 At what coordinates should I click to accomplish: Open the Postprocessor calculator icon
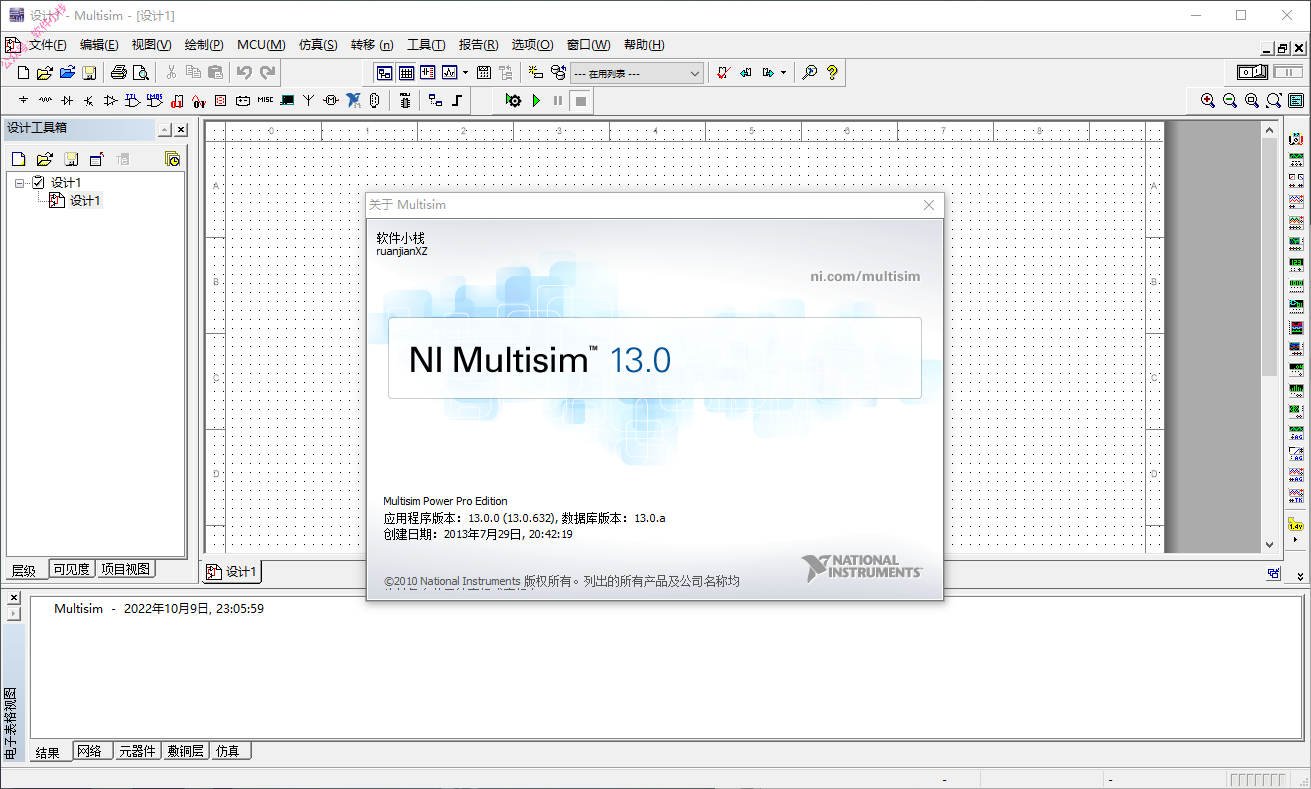(x=484, y=73)
